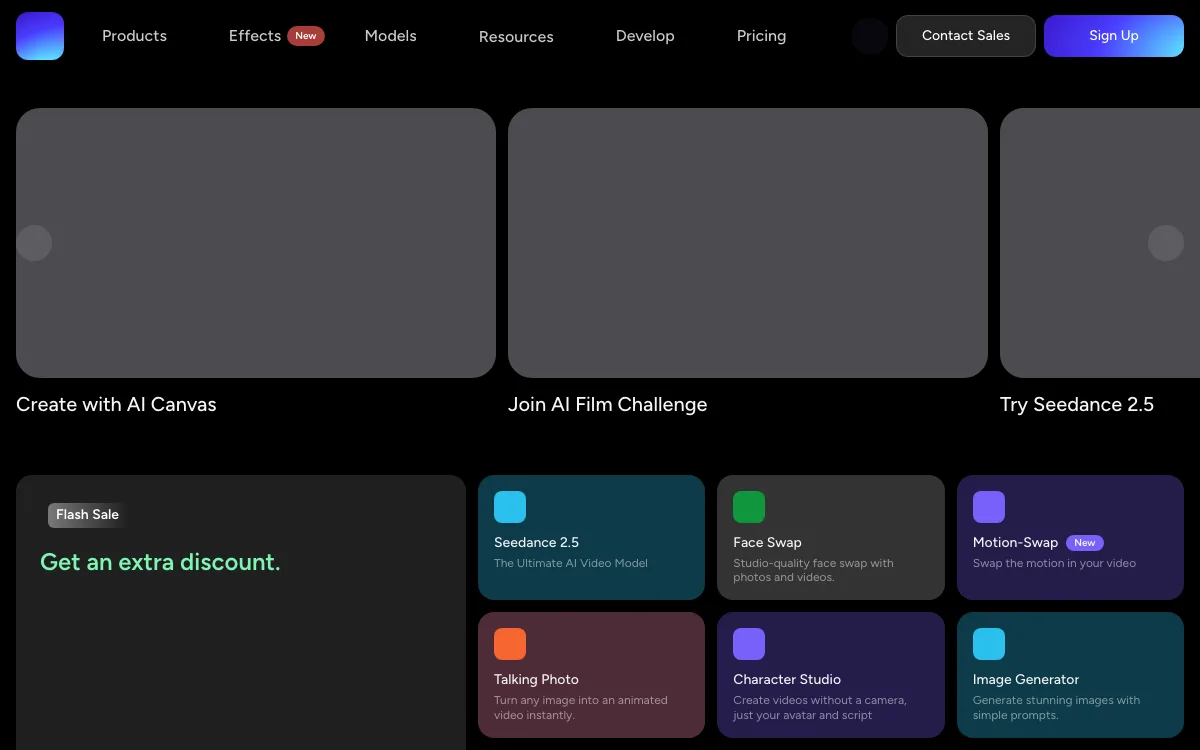Open the Models menu
This screenshot has width=1200, height=750.
[x=391, y=36]
